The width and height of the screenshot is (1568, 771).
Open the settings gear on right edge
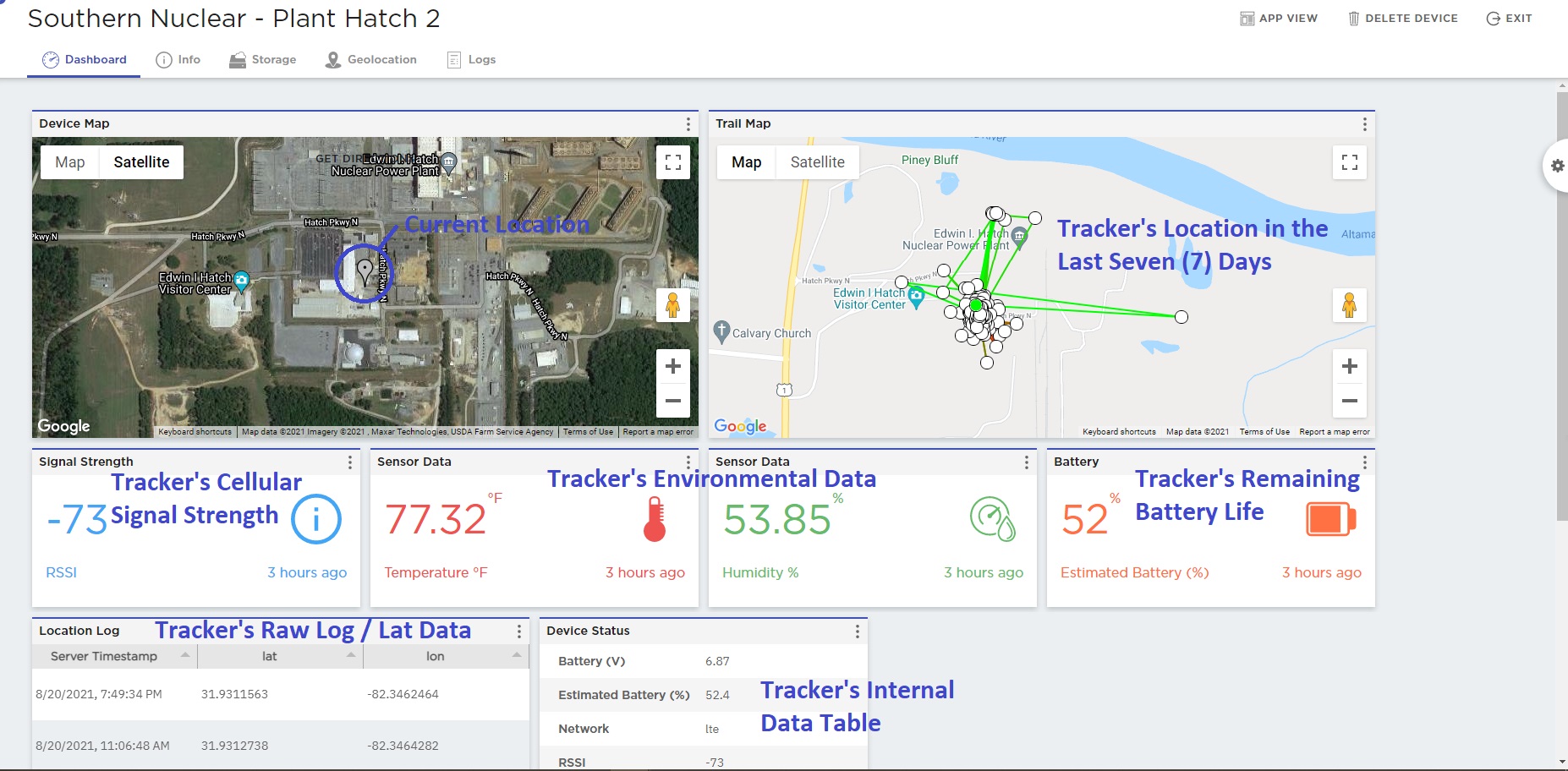[x=1557, y=167]
